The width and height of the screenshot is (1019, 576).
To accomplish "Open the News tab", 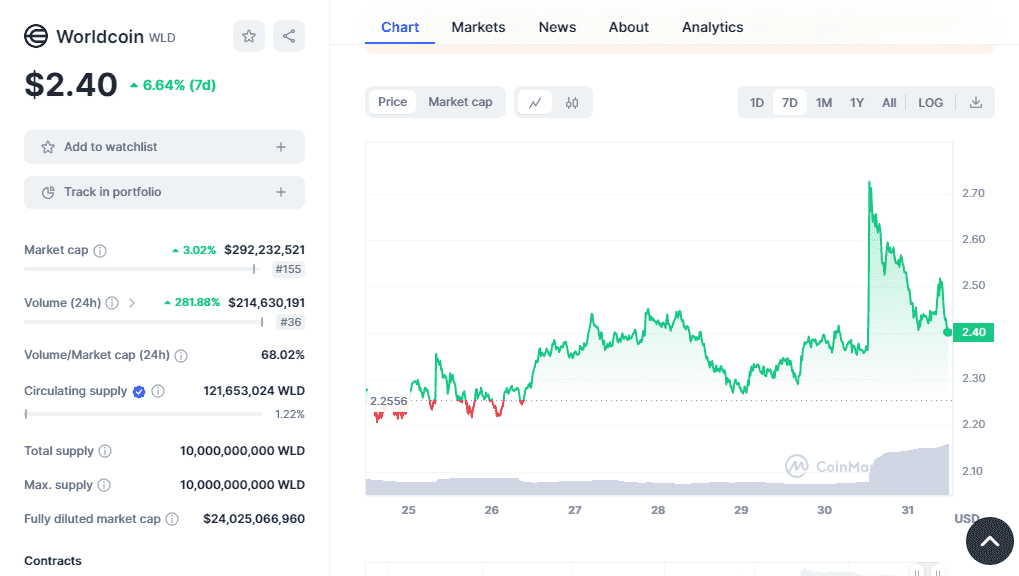I will [557, 27].
